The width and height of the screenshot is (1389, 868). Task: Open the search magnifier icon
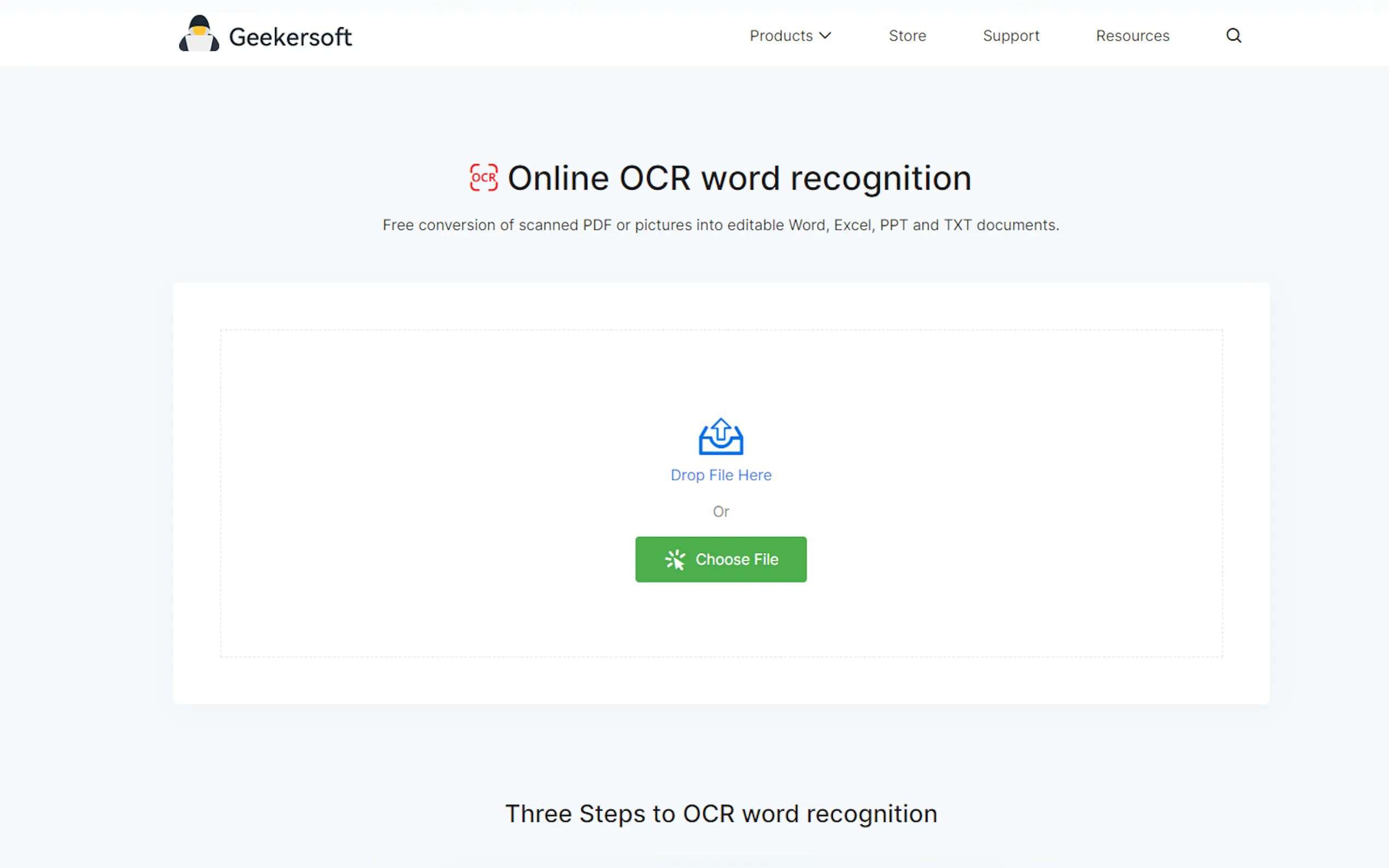(x=1233, y=36)
